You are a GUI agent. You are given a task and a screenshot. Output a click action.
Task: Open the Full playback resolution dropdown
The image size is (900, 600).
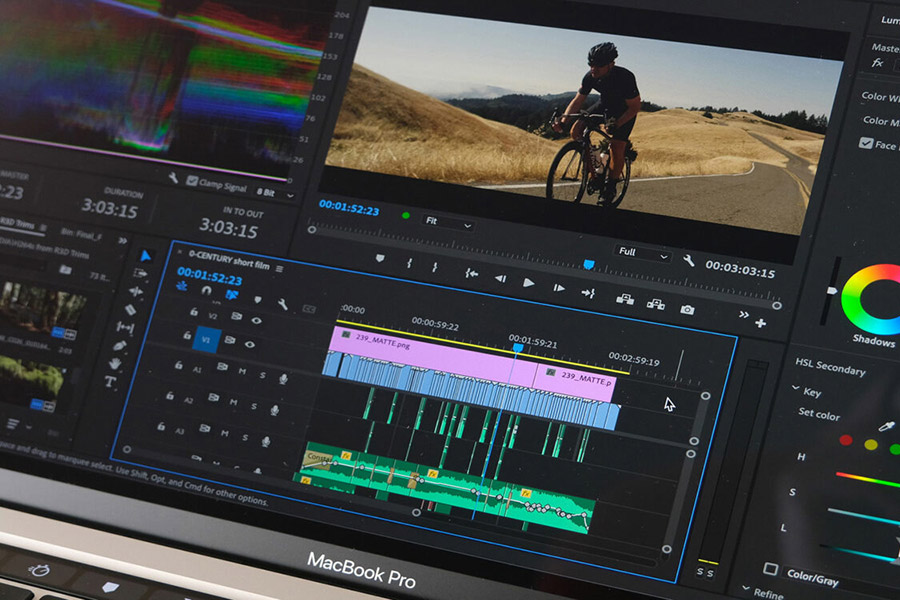click(643, 253)
